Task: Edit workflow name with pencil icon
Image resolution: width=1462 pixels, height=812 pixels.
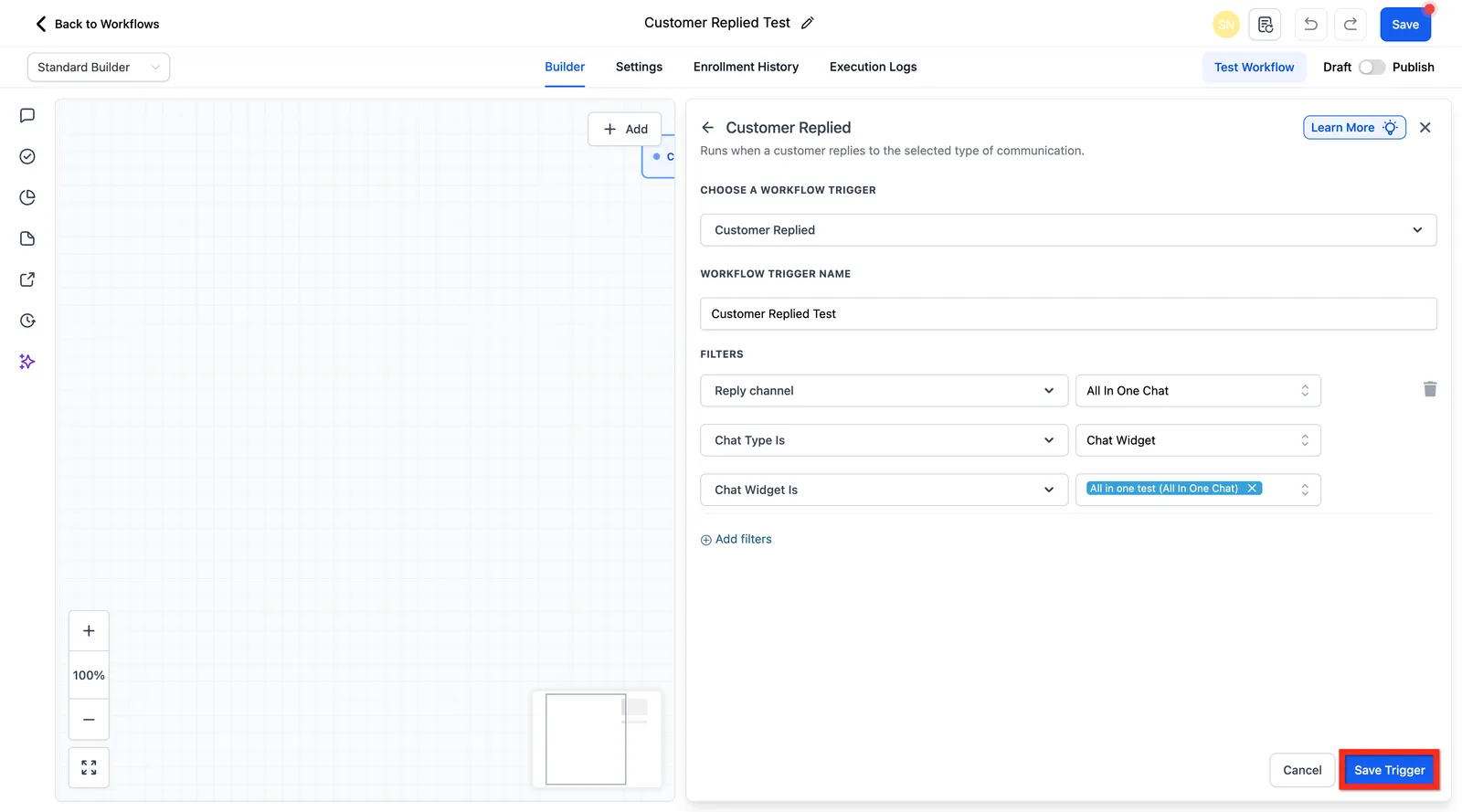Action: (x=807, y=24)
